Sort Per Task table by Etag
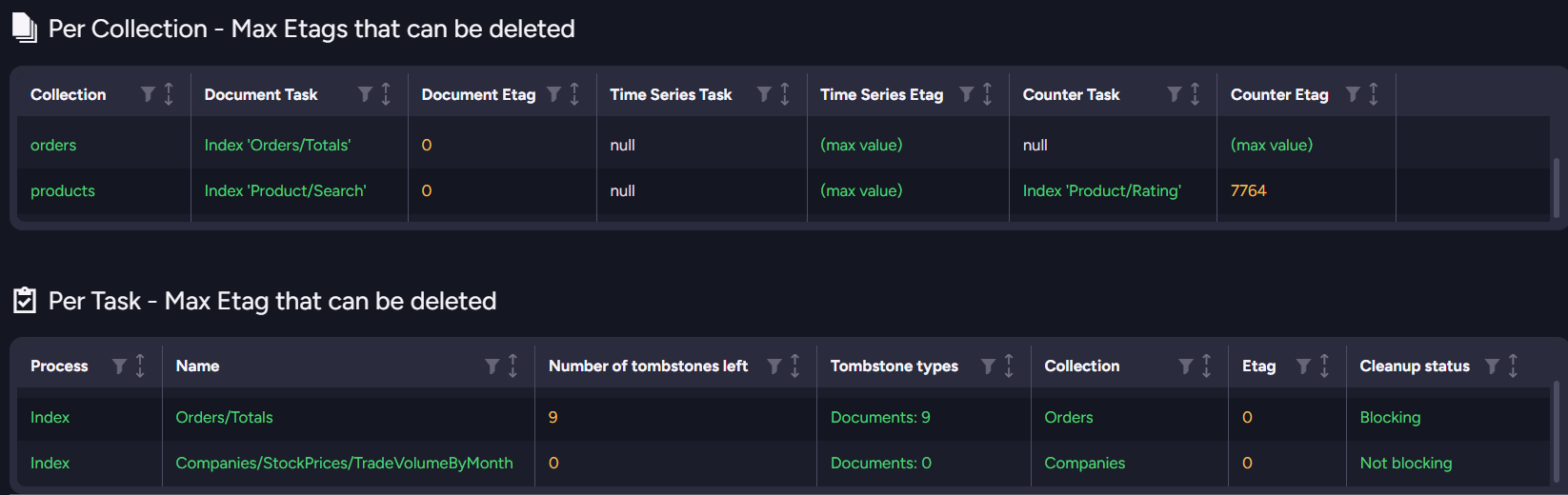This screenshot has height=495, width=1568. [1324, 366]
